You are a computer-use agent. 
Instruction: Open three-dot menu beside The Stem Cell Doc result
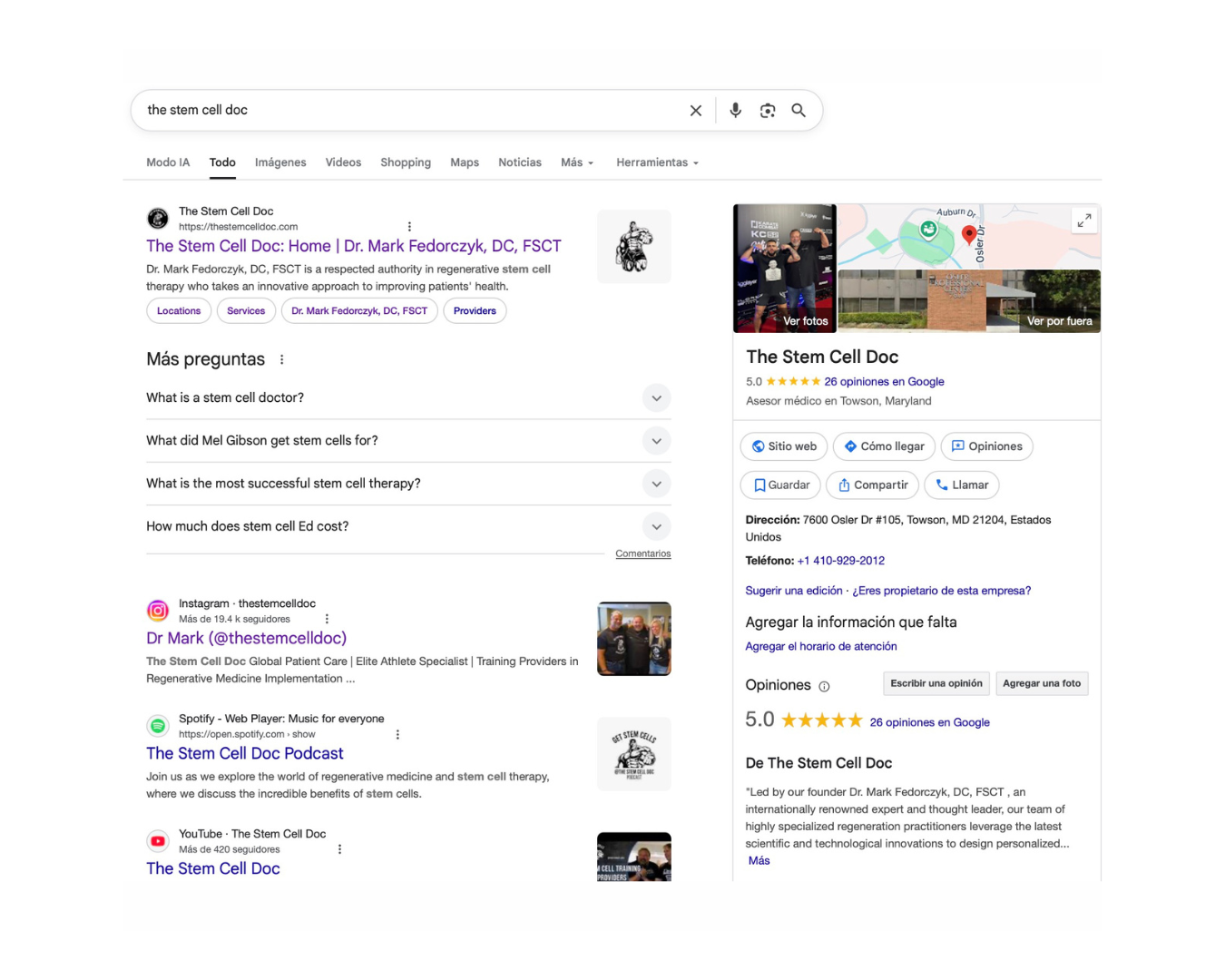(x=409, y=227)
